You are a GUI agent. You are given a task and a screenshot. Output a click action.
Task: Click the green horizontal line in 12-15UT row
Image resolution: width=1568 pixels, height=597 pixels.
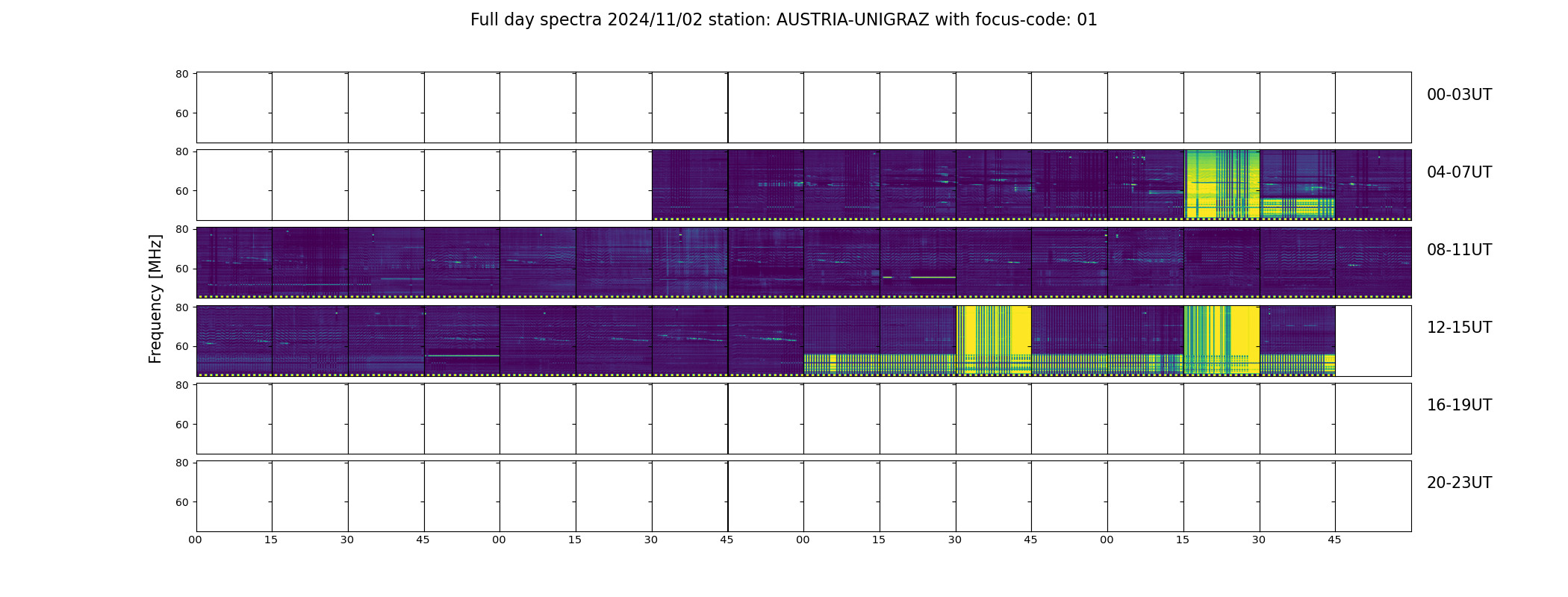pyautogui.click(x=462, y=355)
